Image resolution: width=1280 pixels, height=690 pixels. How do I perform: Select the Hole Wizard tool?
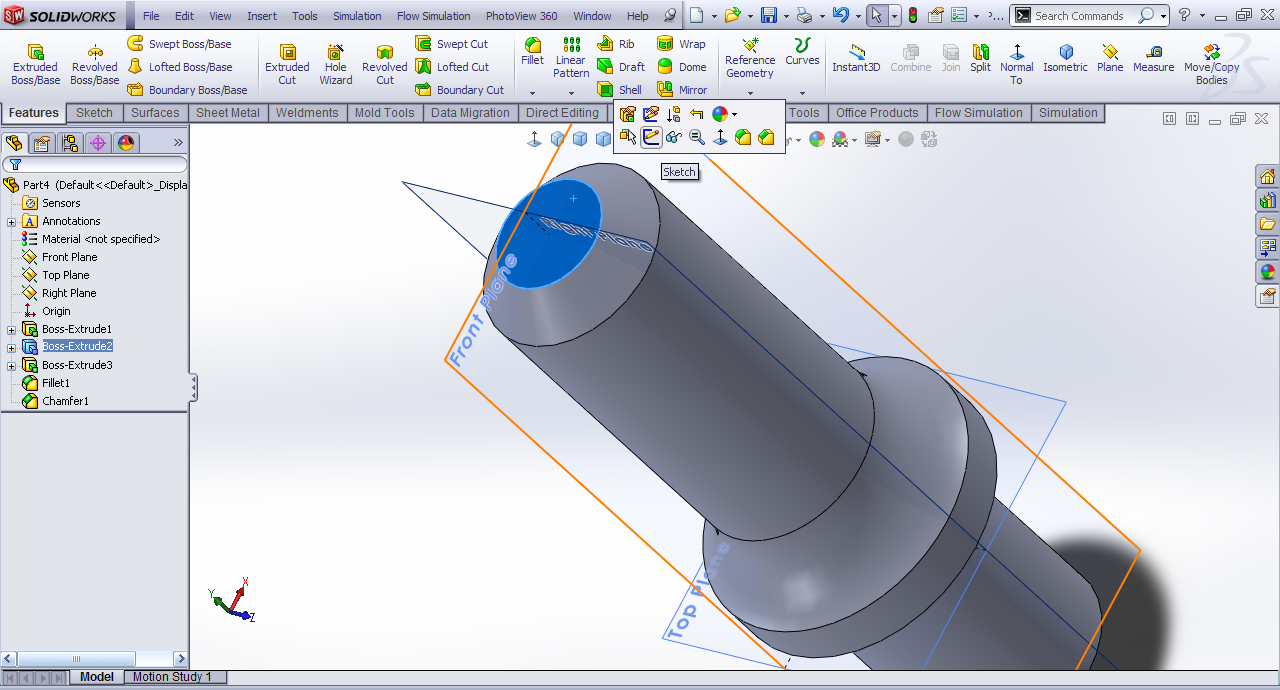coord(335,64)
